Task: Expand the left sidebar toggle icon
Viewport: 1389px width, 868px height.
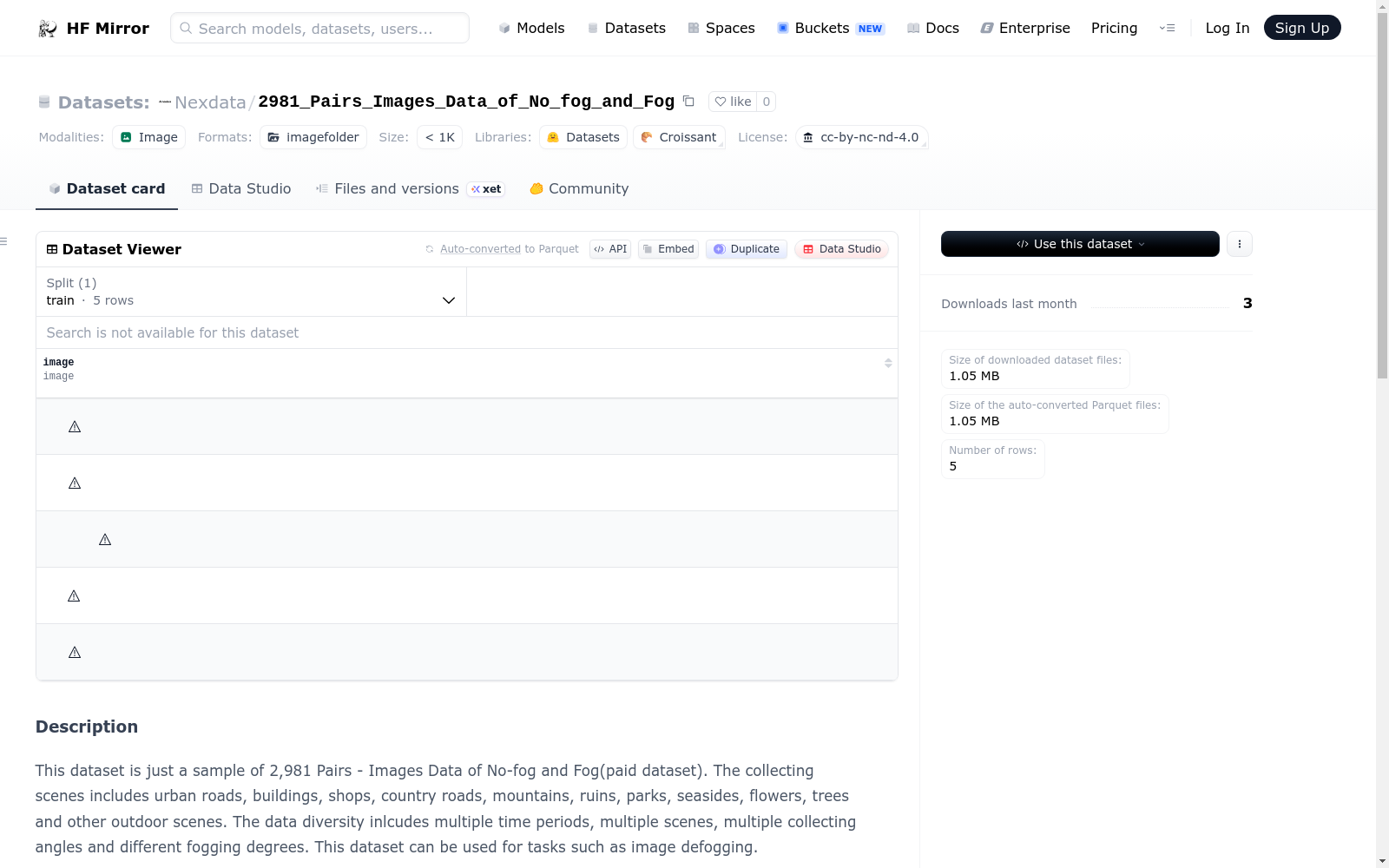Action: point(3,241)
